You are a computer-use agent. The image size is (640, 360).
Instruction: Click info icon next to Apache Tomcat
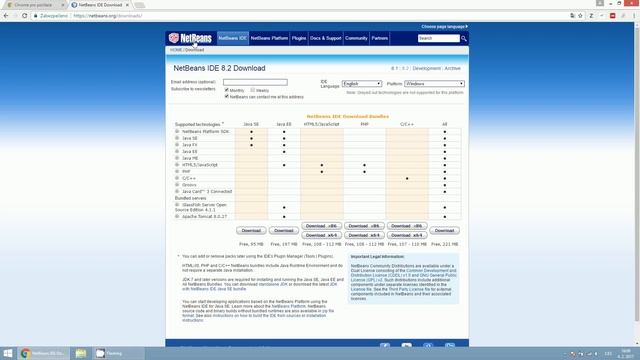pos(177,216)
